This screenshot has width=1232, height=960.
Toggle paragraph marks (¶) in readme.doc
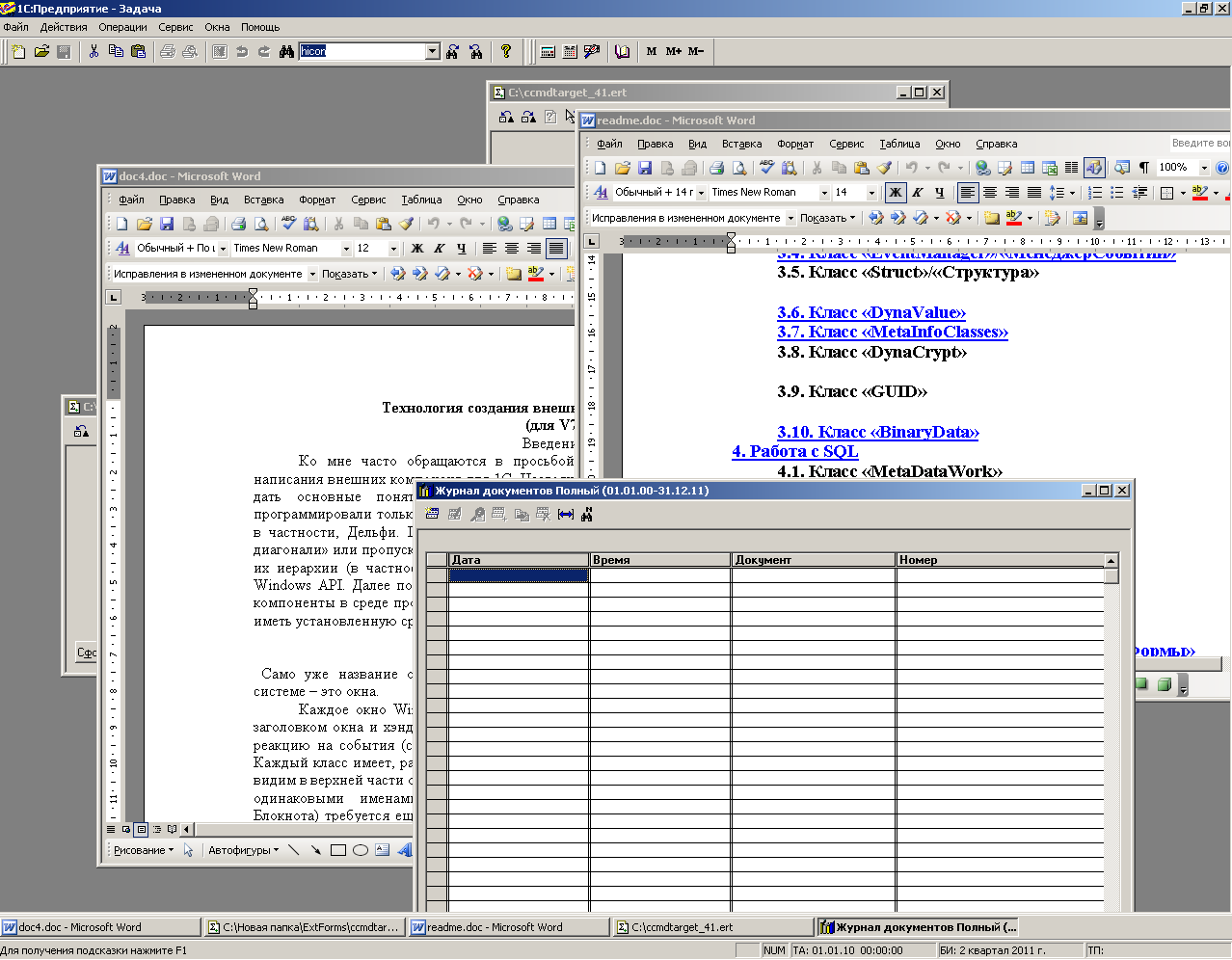click(x=1143, y=168)
